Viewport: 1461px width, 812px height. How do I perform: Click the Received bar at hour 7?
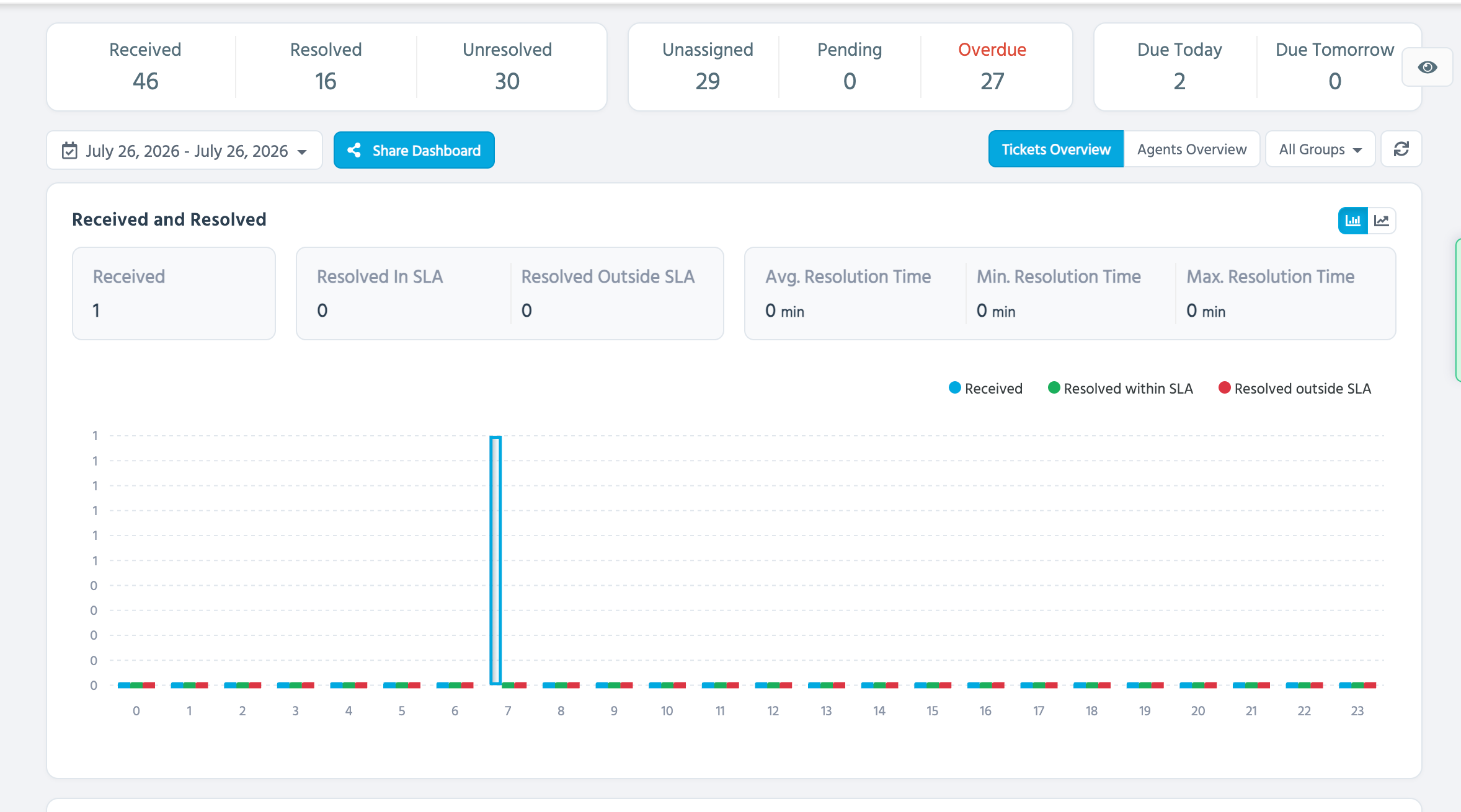pyautogui.click(x=495, y=560)
